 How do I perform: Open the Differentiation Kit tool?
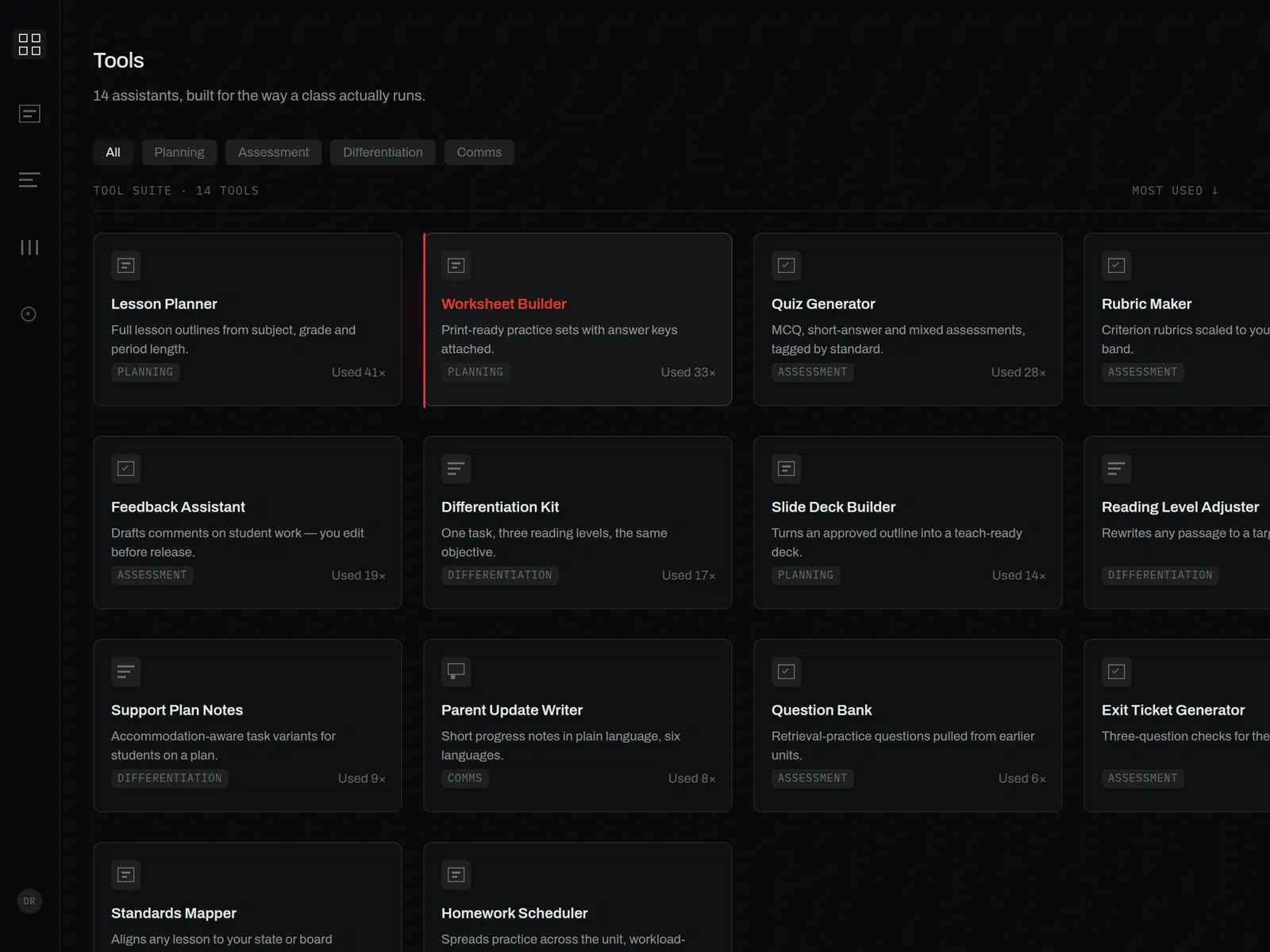click(x=578, y=523)
